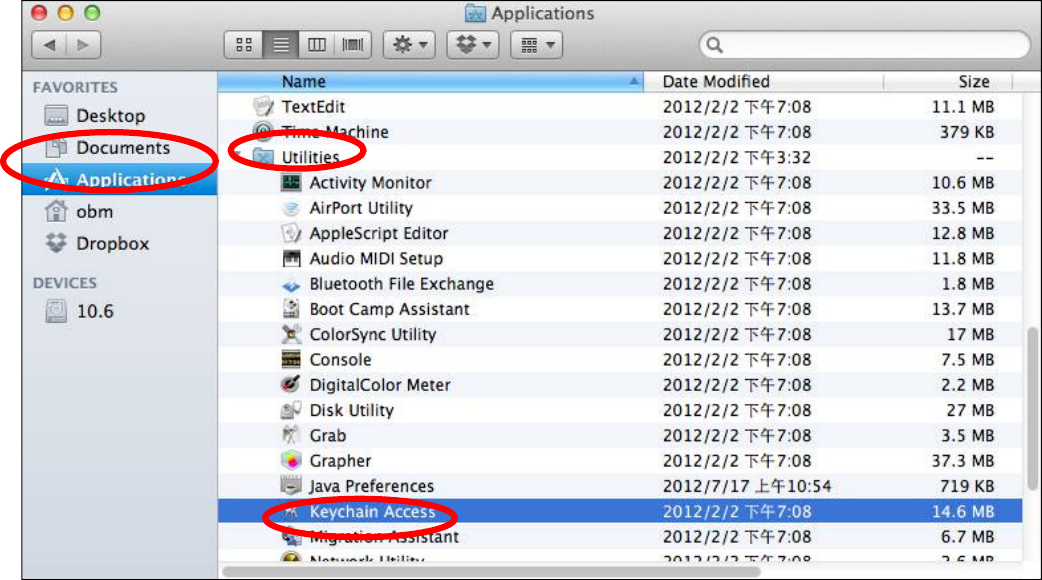Select the ColorSync Utility icon
Screen dimensions: 1042x580
pyautogui.click(x=291, y=334)
